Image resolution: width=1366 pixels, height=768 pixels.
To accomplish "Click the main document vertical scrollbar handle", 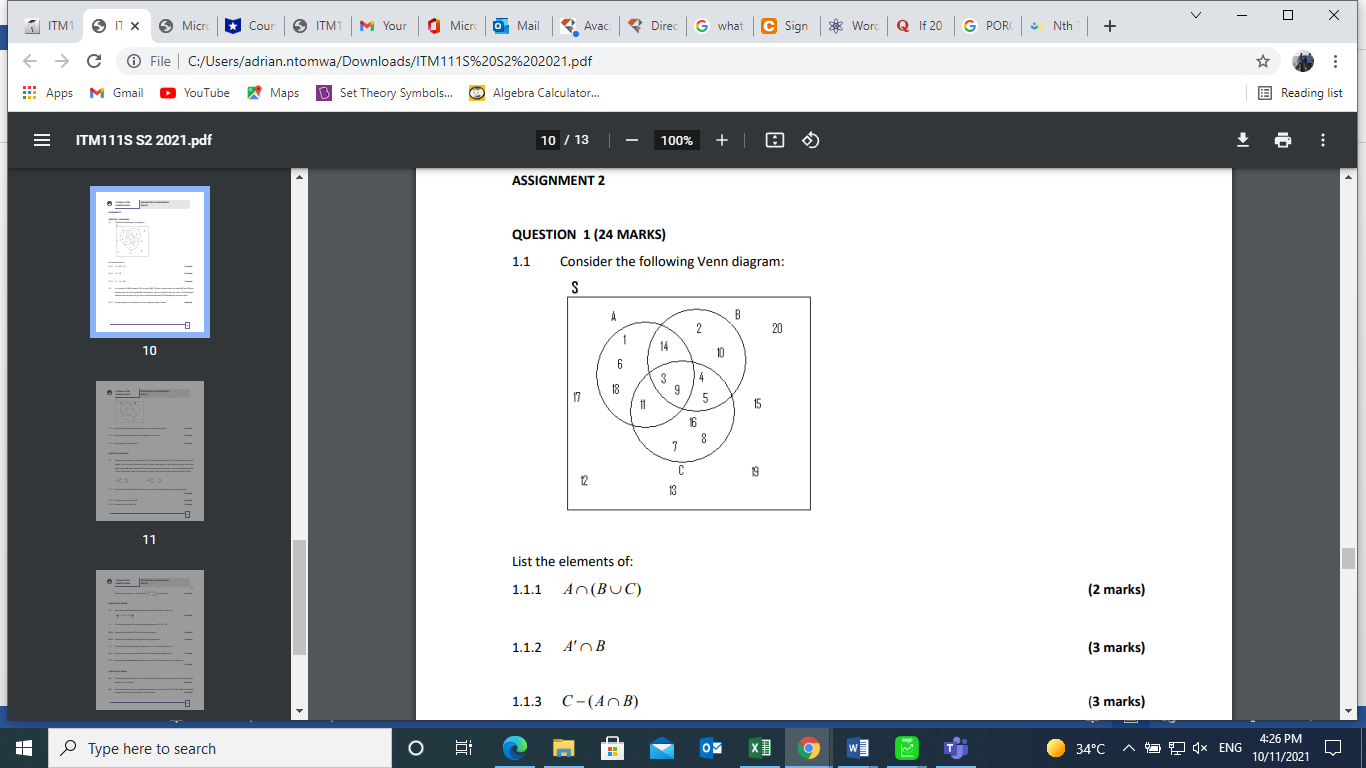I will pos(1349,558).
